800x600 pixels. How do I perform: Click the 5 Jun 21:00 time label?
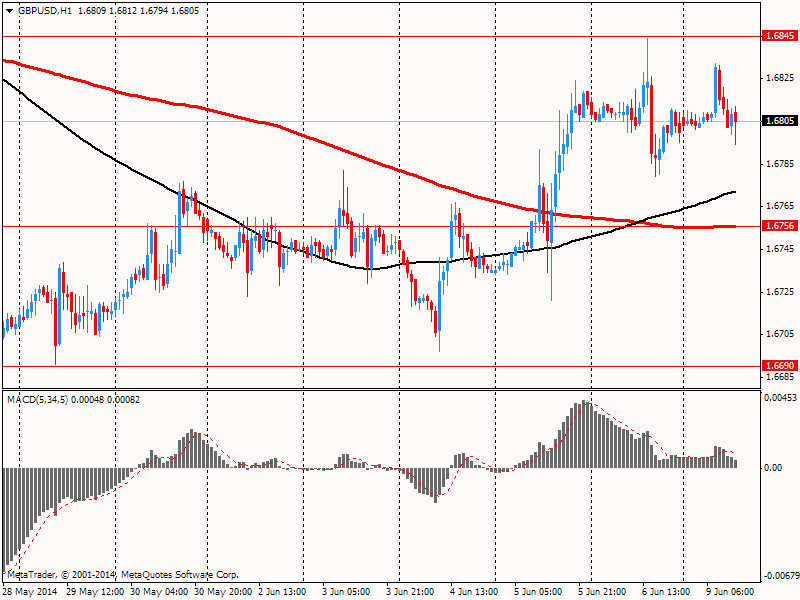pos(603,592)
